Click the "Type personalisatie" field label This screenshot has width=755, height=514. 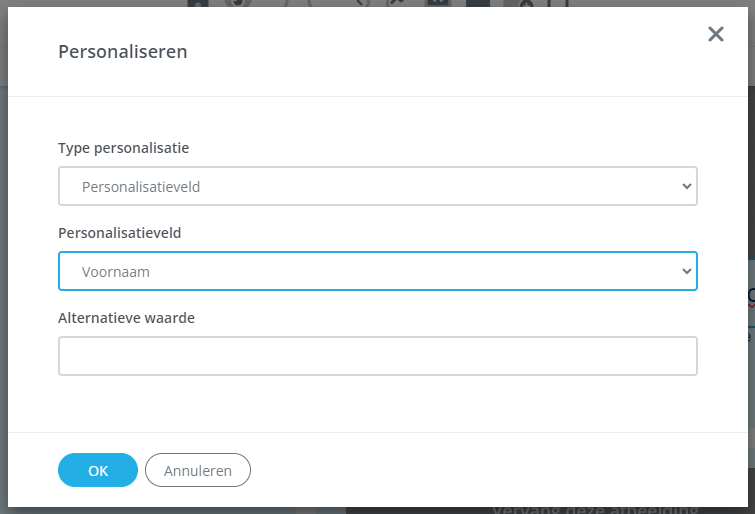pyautogui.click(x=123, y=148)
